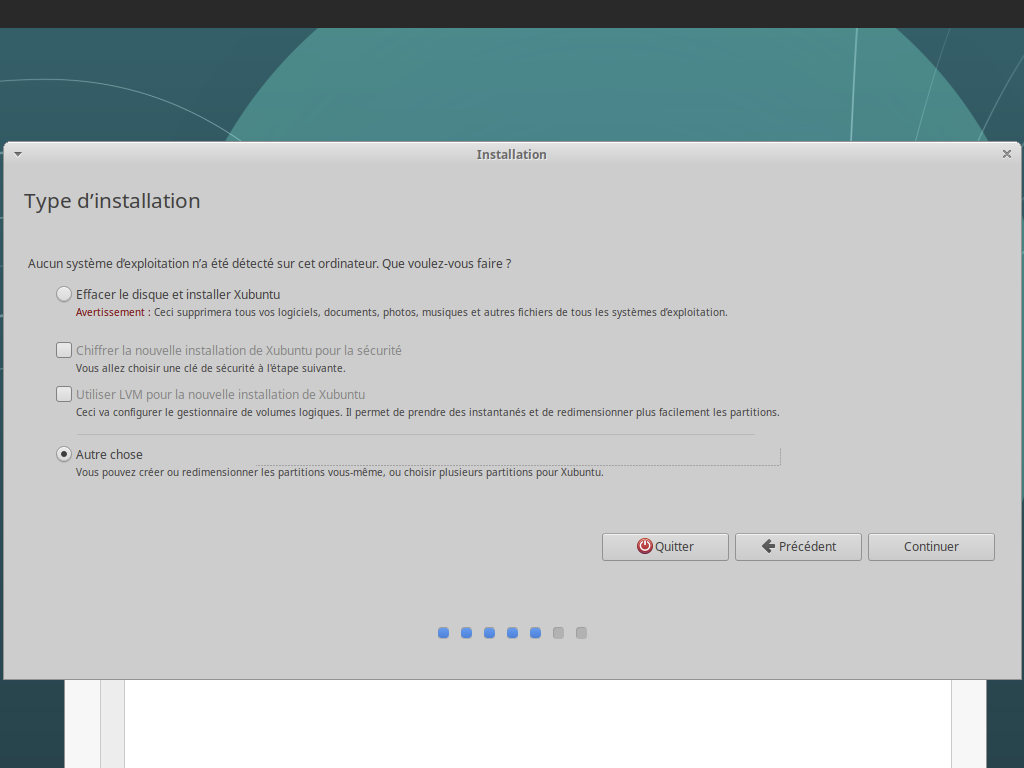Click the first blue progress dot
This screenshot has height=768, width=1024.
443,633
